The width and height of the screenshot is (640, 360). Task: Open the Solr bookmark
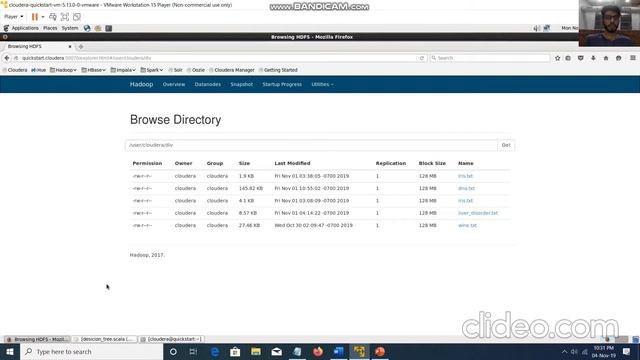[176, 70]
